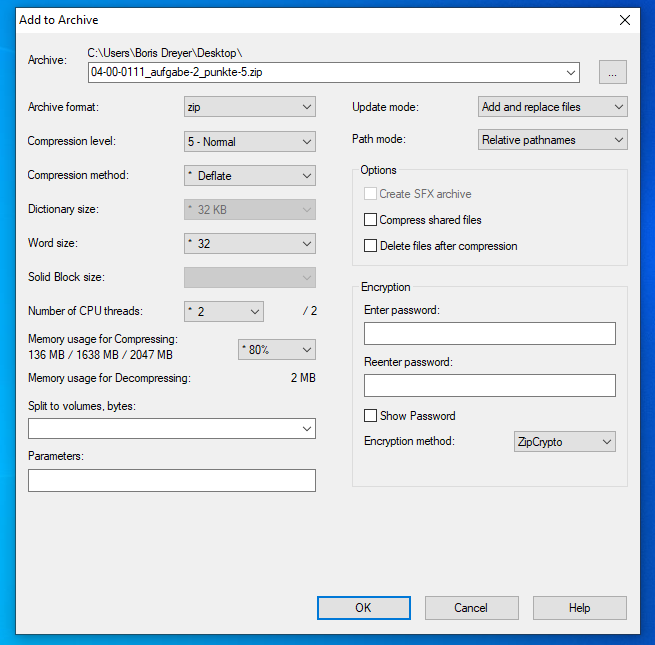Open the Archive format dropdown
Viewport: 655px width, 645px height.
(x=249, y=107)
